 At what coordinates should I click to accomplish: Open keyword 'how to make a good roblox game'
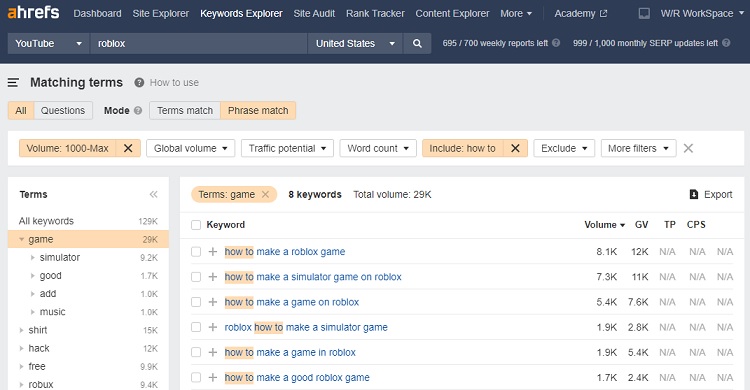297,378
